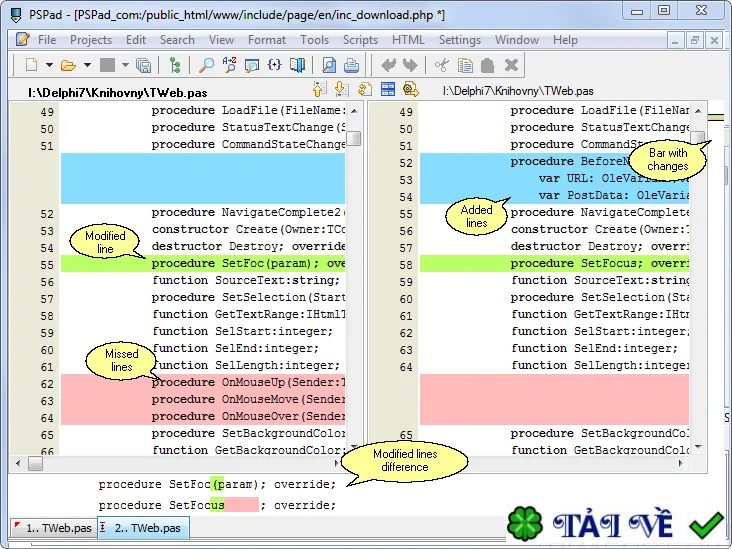Click the Open file folder icon
Screen dimensions: 732x549
coord(68,65)
